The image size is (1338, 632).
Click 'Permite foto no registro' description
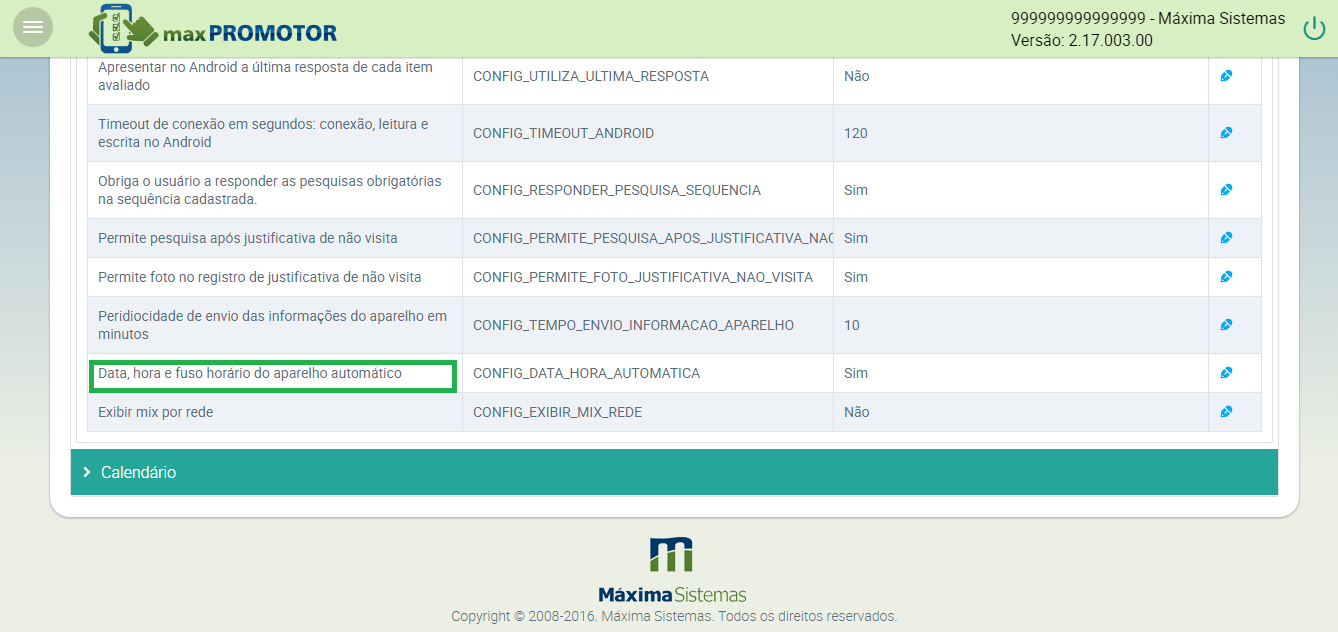click(x=260, y=277)
